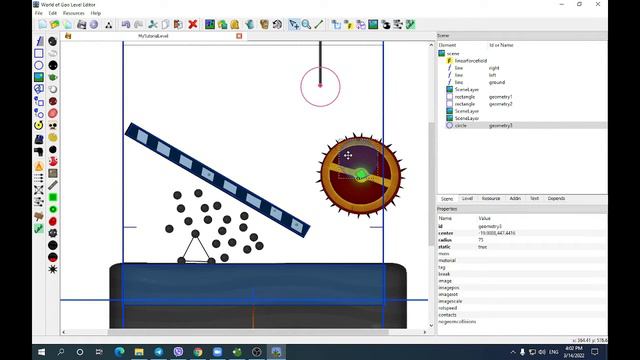Click the save floppy disk toolbar icon
Screen dimensions: 640x360
coord(81,24)
